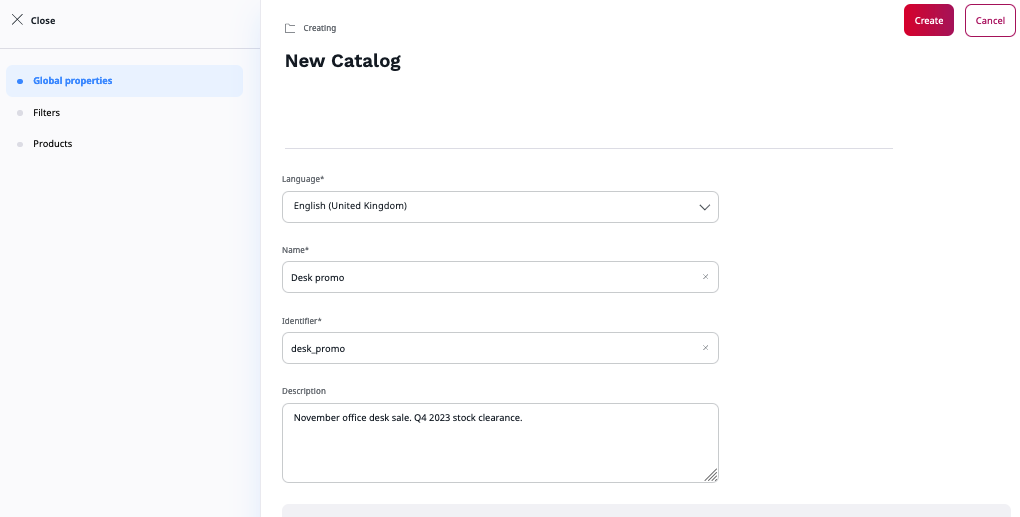This screenshot has height=517, width=1020.
Task: Click the Creating breadcrumb text
Action: pos(320,28)
